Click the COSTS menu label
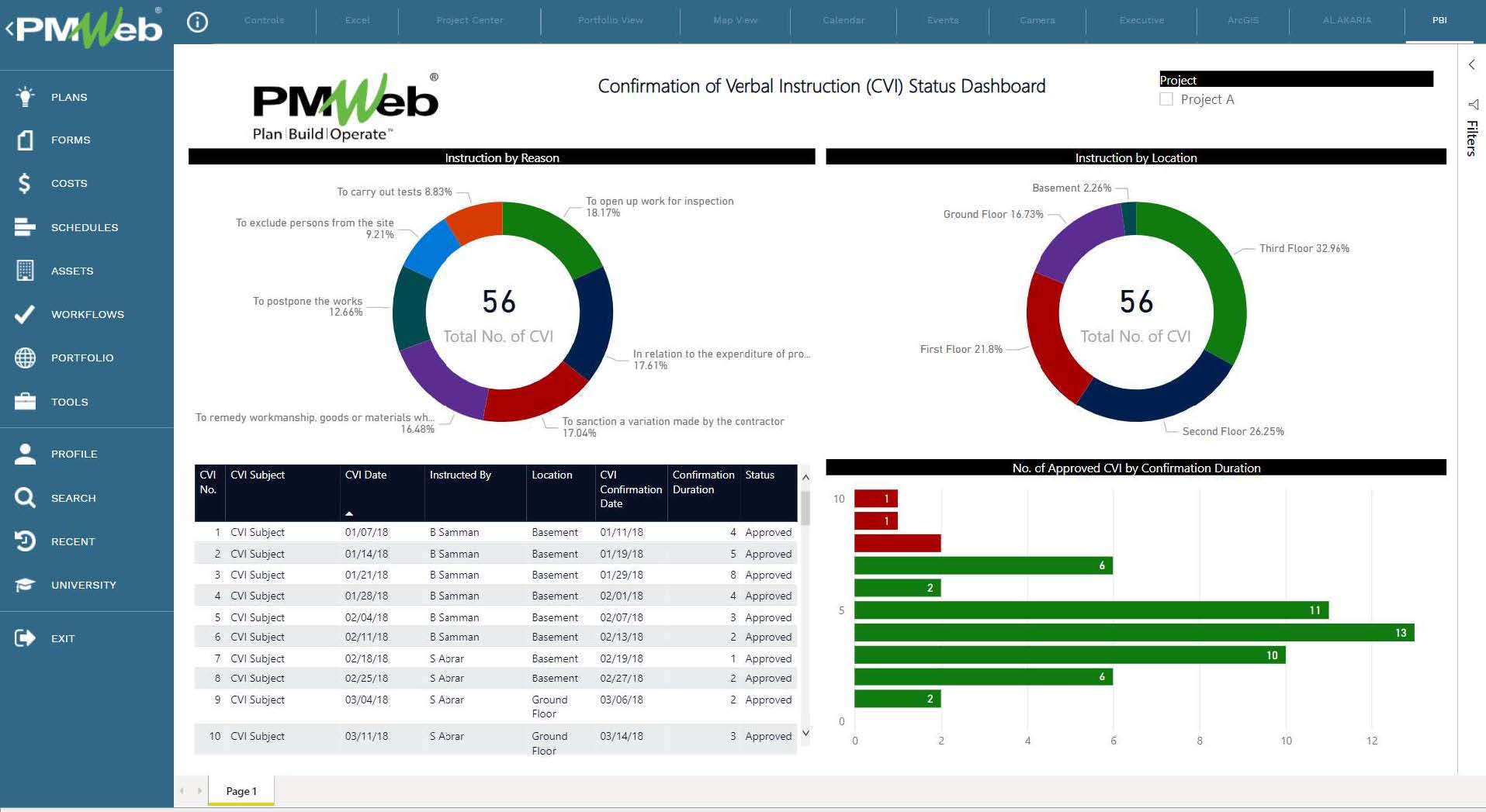The width and height of the screenshot is (1486, 812). click(x=69, y=183)
